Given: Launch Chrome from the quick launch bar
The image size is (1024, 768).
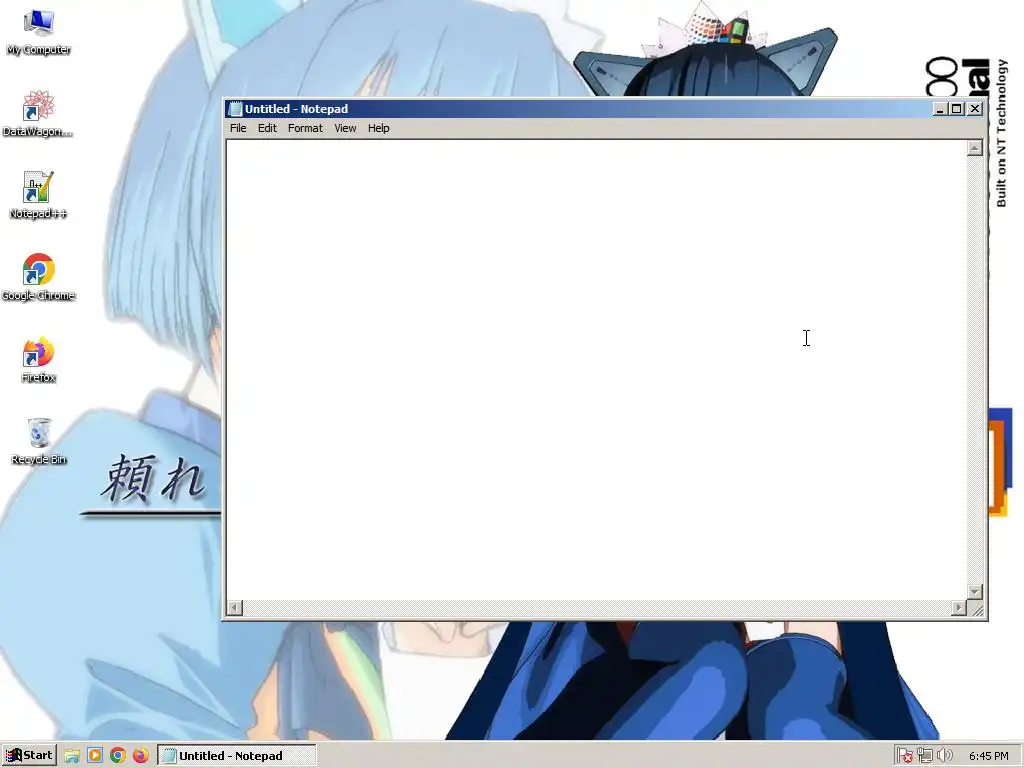Looking at the screenshot, I should [118, 756].
